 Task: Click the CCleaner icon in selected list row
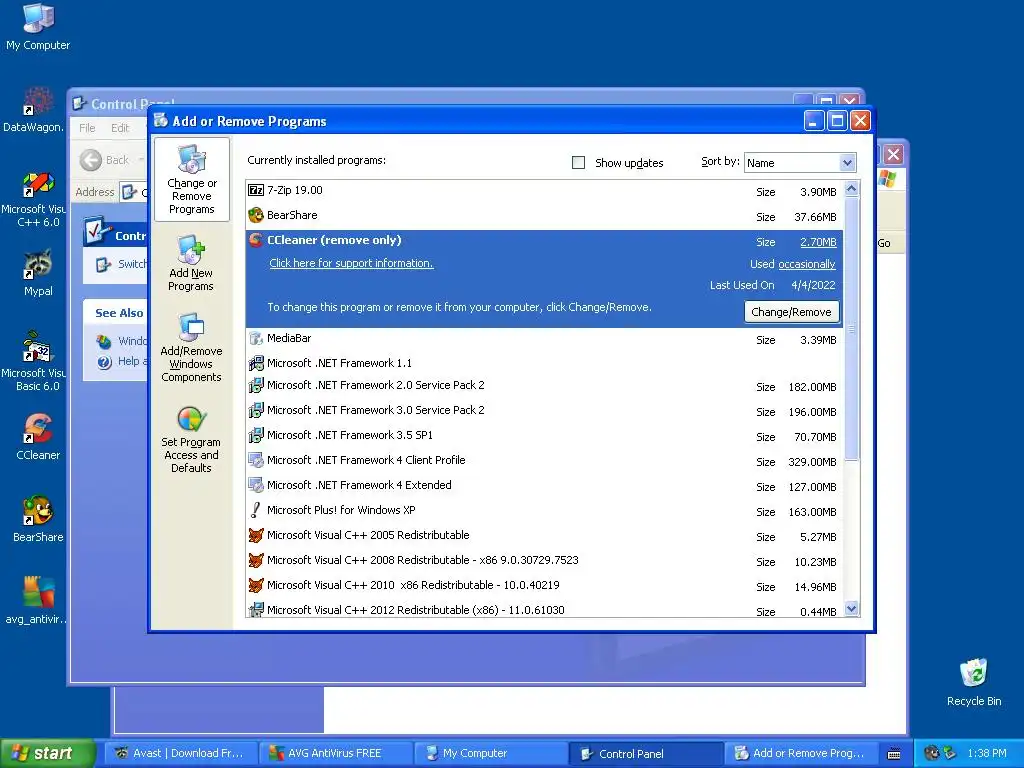[256, 240]
